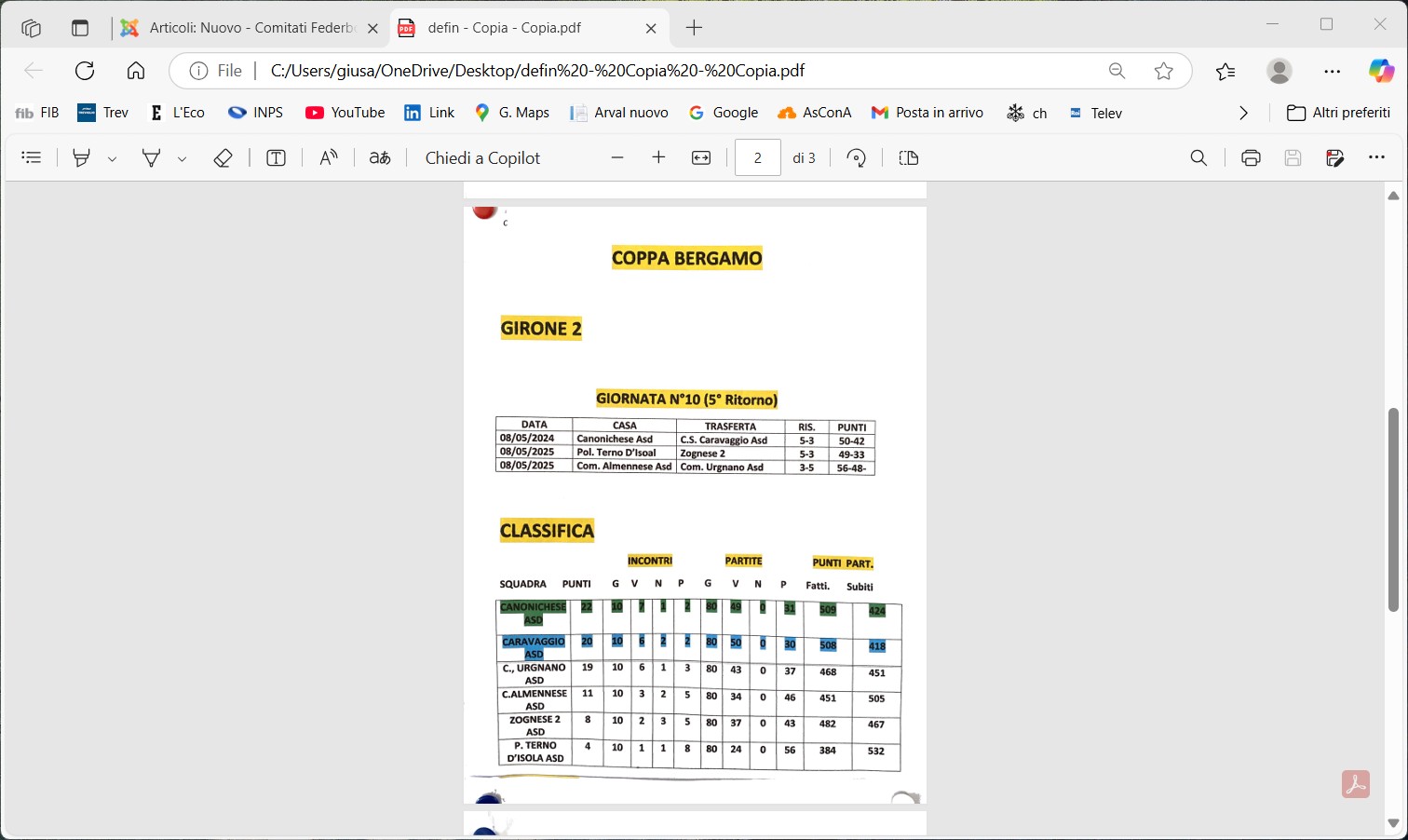Open the AsConA bookmark
This screenshot has height=840, width=1408.
[x=815, y=113]
